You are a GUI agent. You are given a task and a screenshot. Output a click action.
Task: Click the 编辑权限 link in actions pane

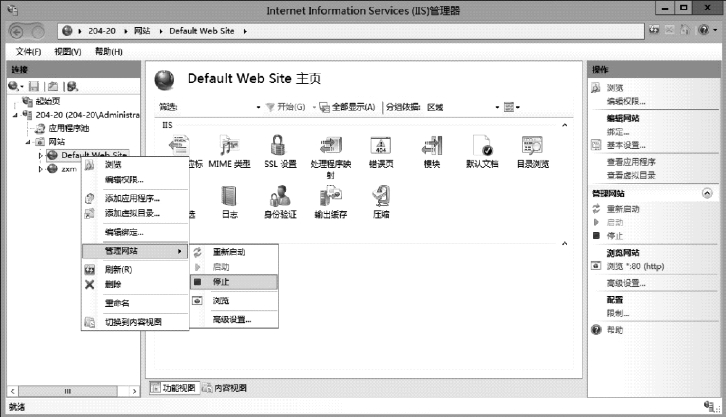[x=626, y=101]
